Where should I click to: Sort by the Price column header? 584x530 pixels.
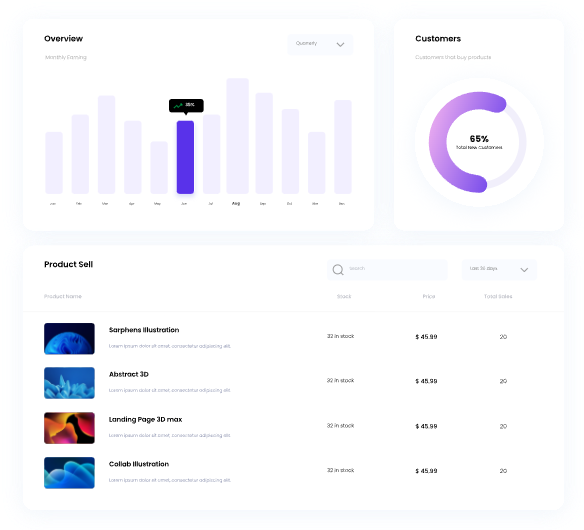429,296
